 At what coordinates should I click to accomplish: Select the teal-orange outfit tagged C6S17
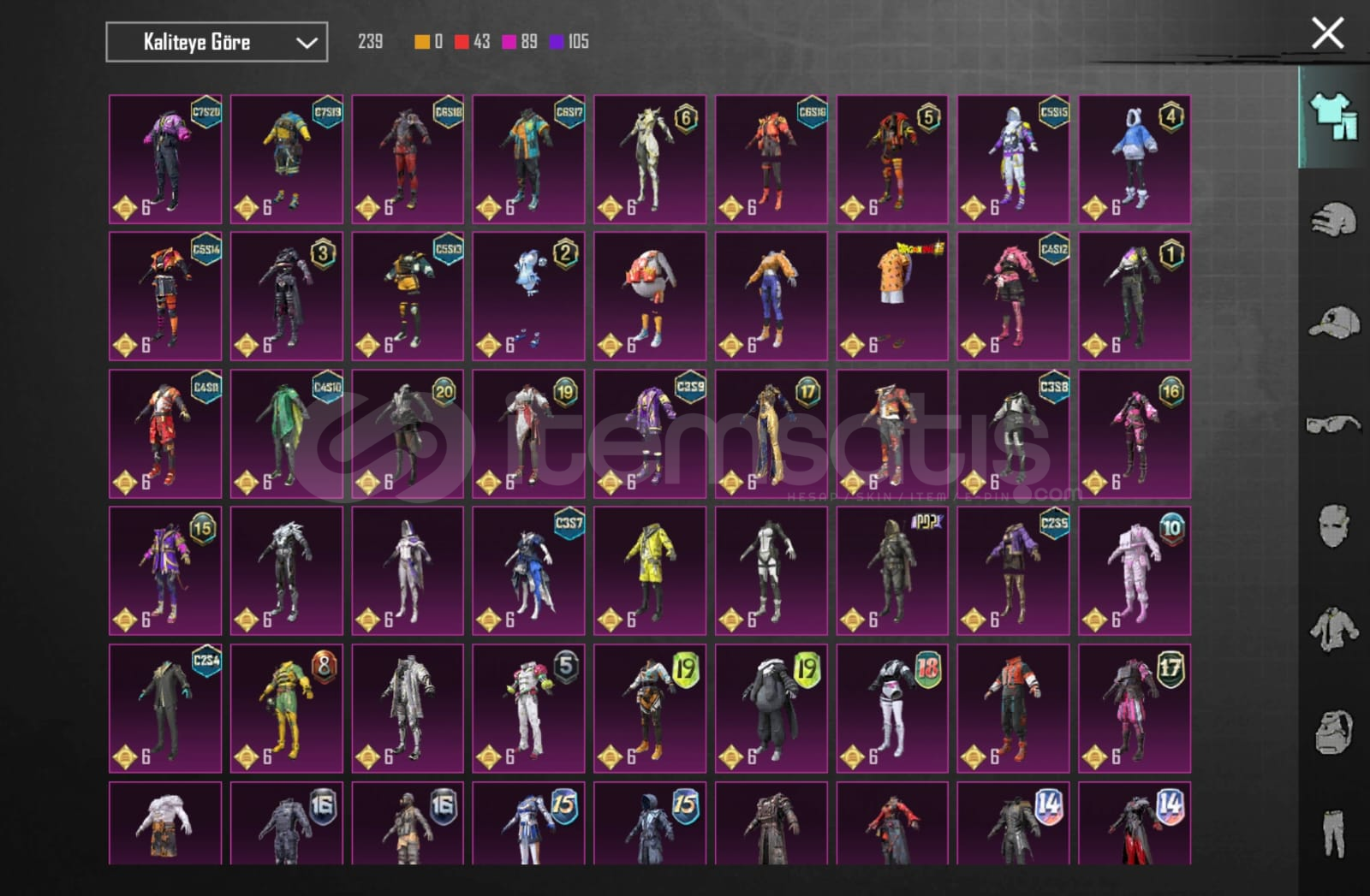tap(529, 159)
